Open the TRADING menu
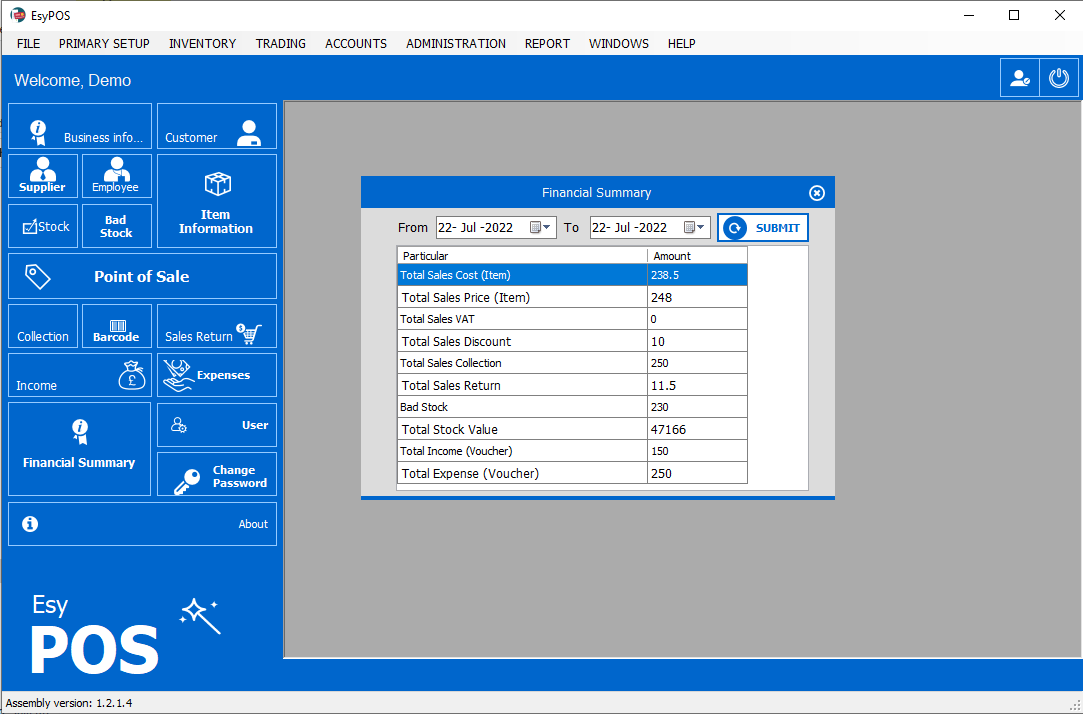 280,43
